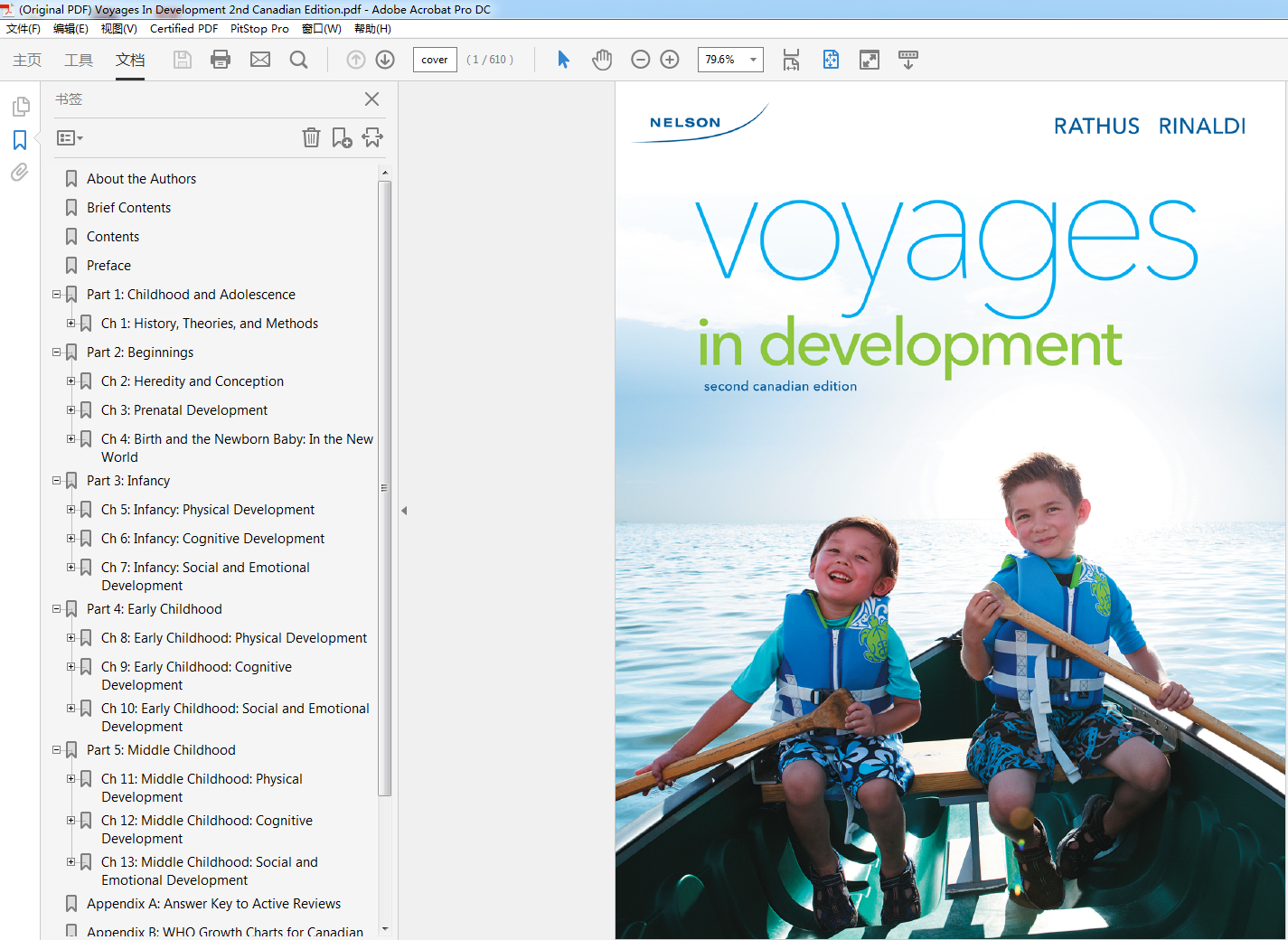Screen dimensions: 1288x940
Task: Open Ch 9: Early Childhood: Cognitive Development
Action: (196, 676)
